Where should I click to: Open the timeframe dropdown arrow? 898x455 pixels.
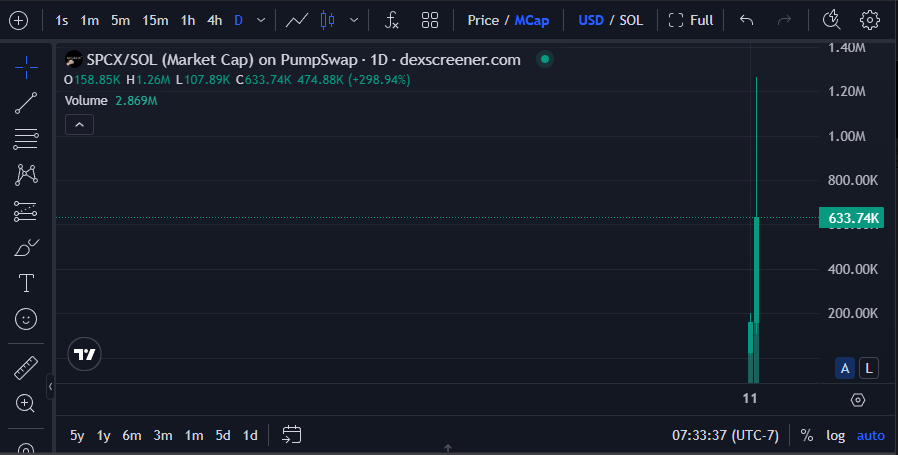pos(261,21)
